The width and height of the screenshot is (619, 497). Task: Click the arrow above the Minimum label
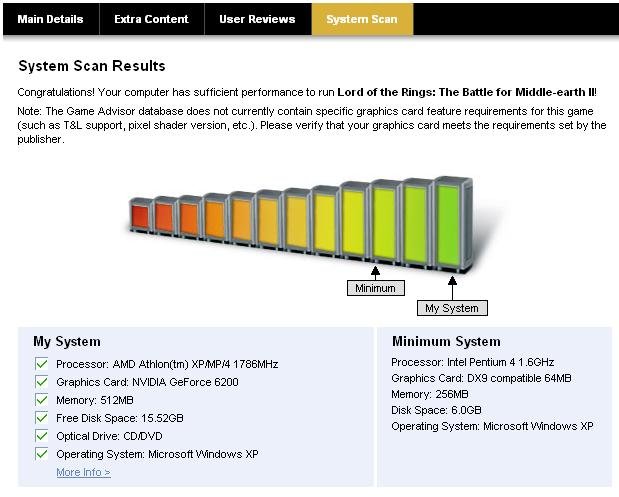click(375, 273)
